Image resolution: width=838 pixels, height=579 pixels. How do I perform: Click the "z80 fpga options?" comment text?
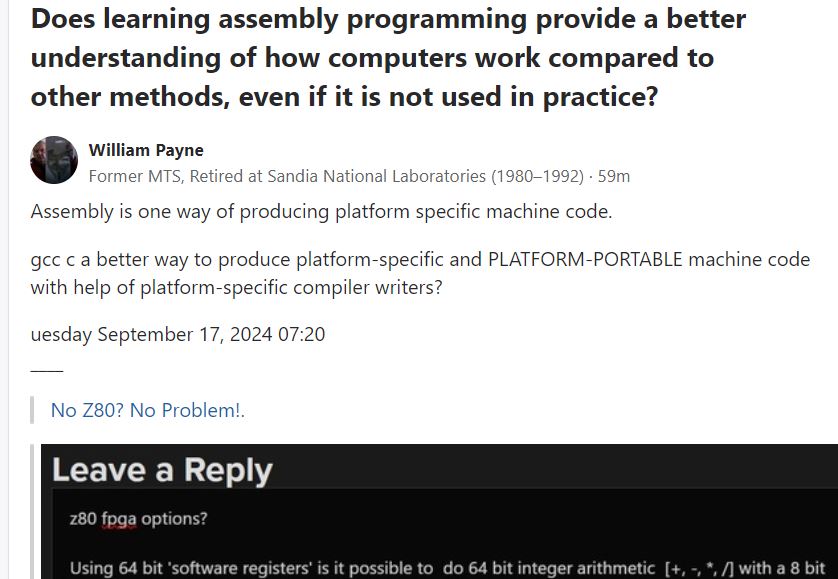tap(138, 519)
